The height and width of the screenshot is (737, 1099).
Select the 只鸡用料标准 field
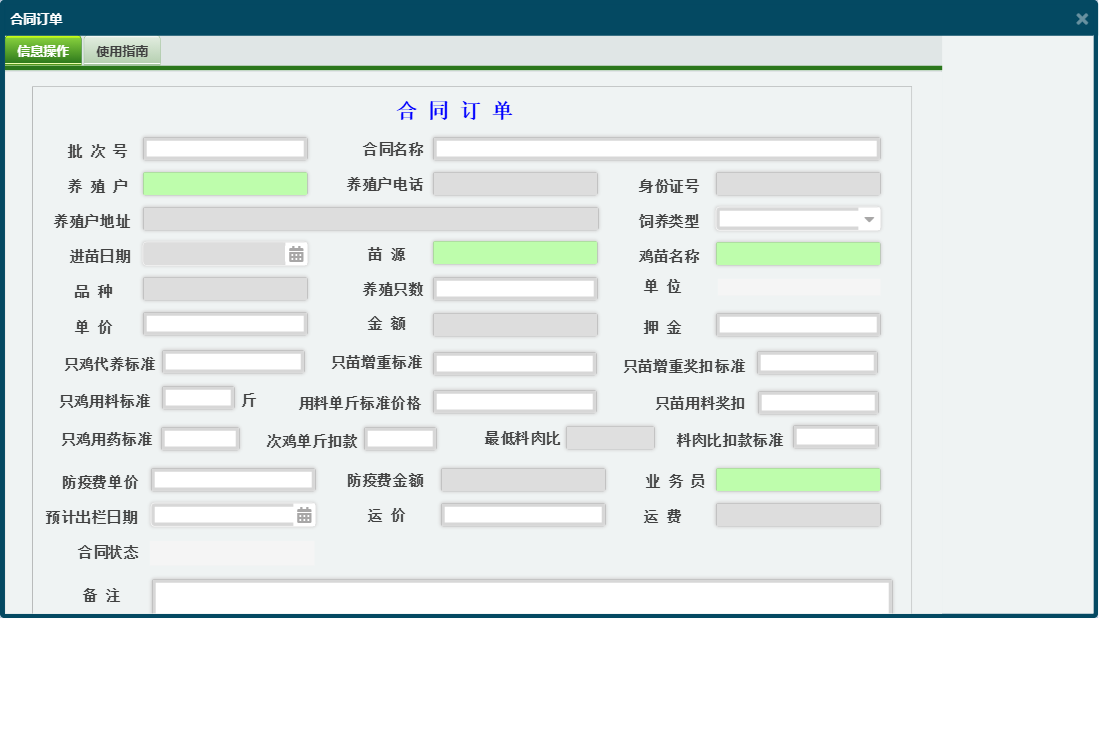tap(198, 397)
